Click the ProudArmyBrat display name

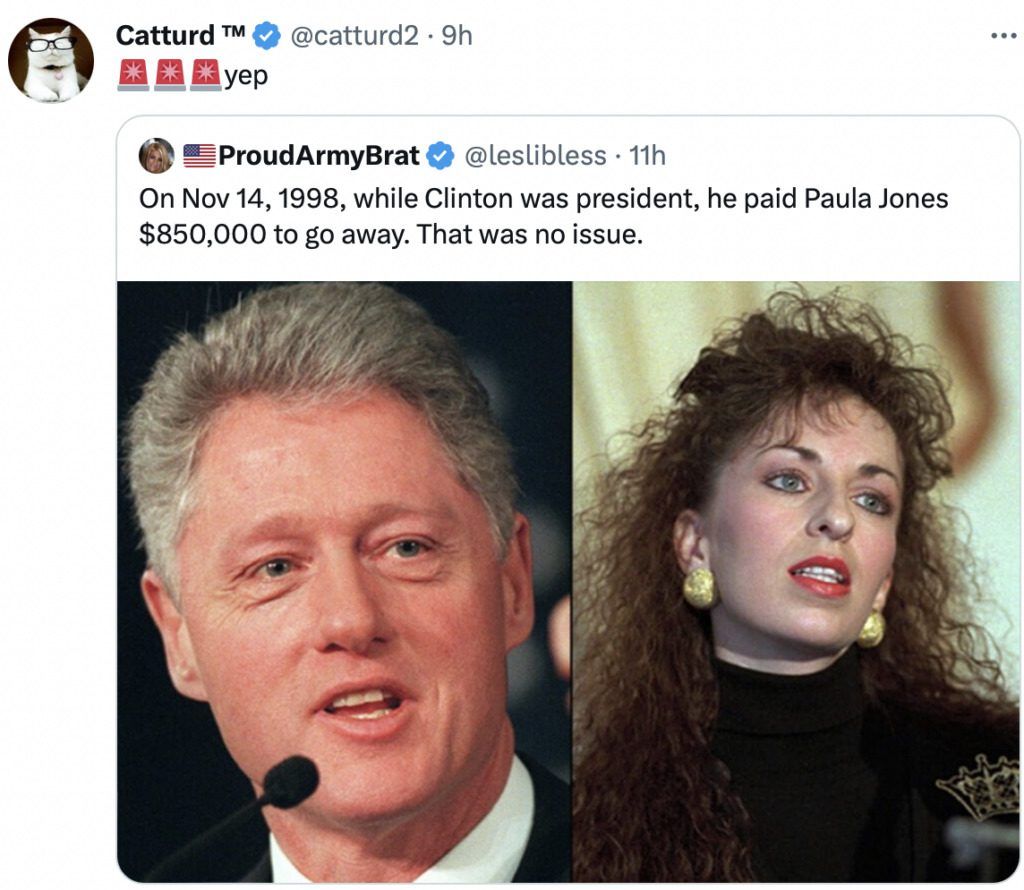pos(318,156)
